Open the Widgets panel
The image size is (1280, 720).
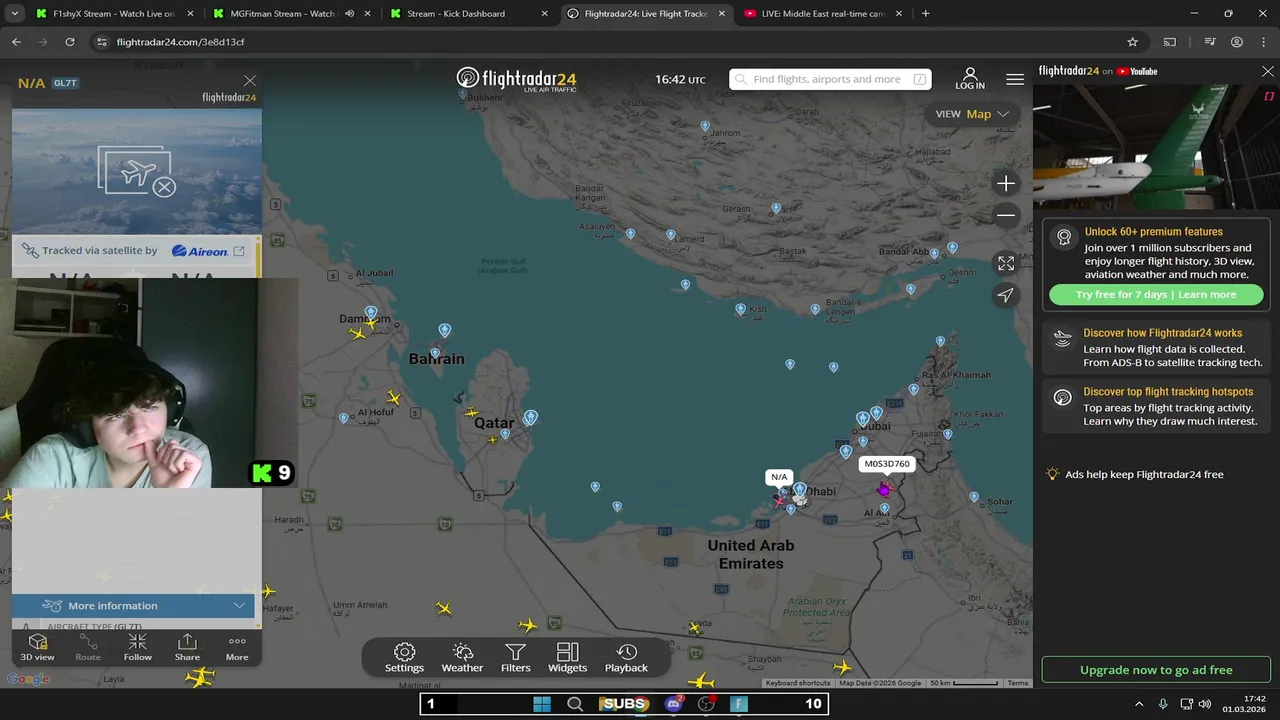point(567,658)
